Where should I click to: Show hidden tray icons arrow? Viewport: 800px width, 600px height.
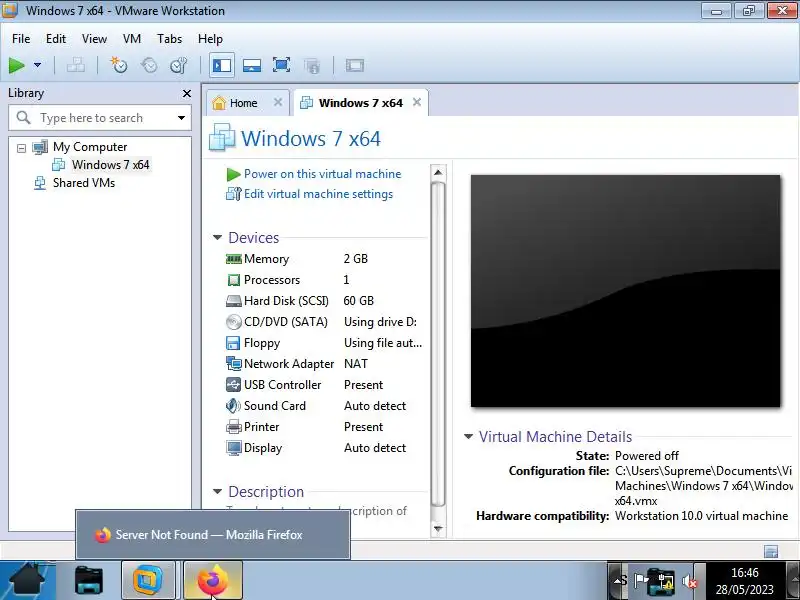(x=617, y=581)
